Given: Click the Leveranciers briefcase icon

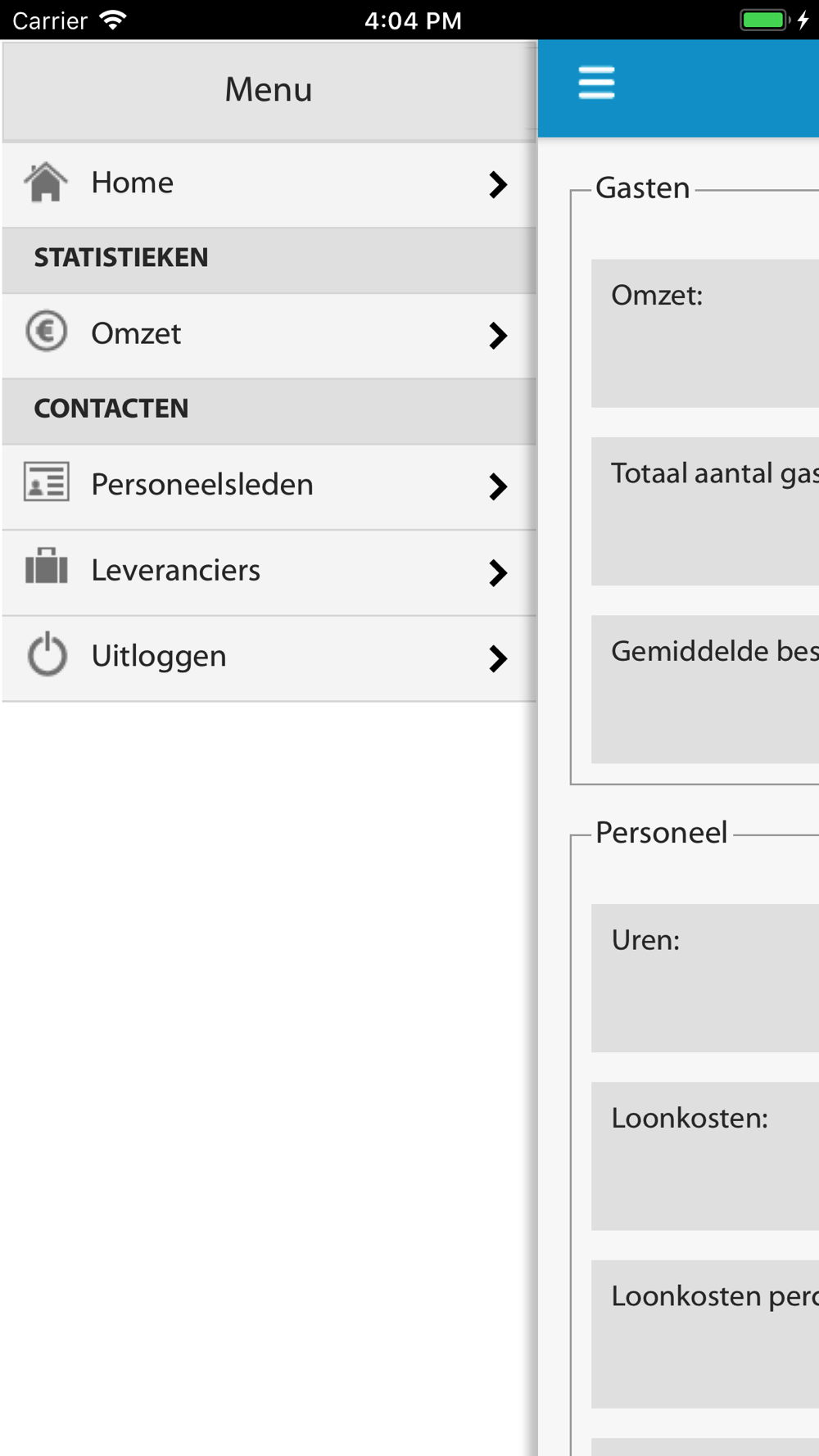Looking at the screenshot, I should pyautogui.click(x=46, y=567).
